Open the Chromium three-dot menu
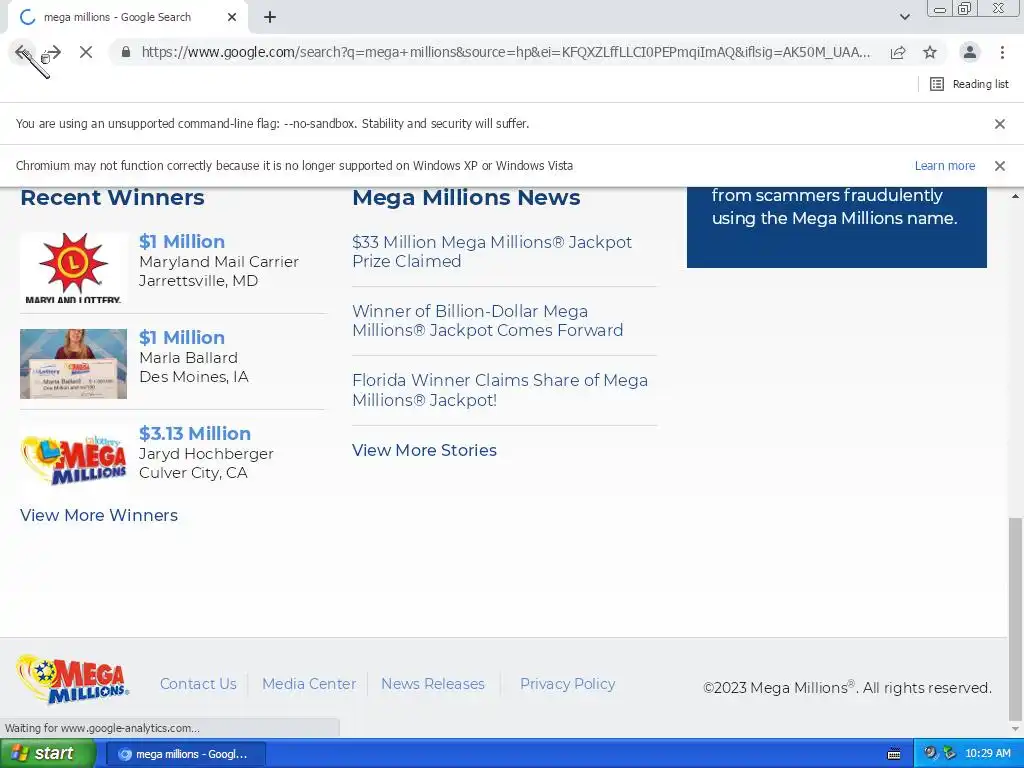The width and height of the screenshot is (1024, 768). tap(1002, 52)
